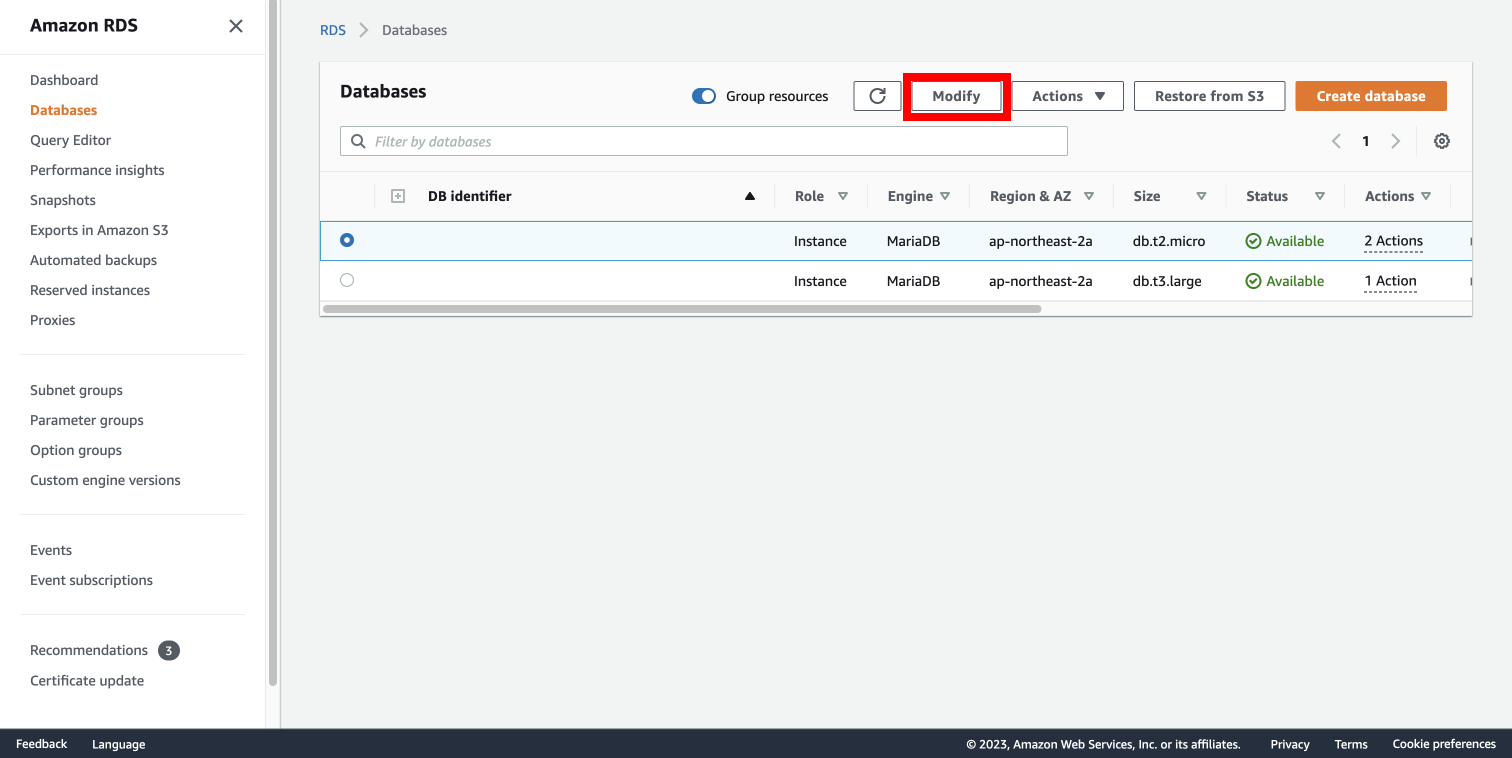
Task: Sort by Engine column arrow
Action: pos(945,196)
